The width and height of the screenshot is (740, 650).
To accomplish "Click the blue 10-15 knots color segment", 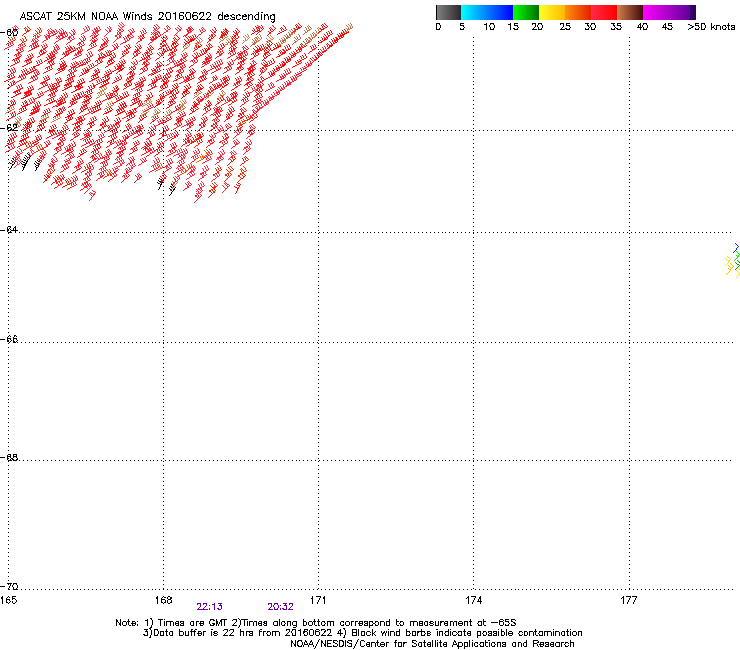I will [500, 12].
